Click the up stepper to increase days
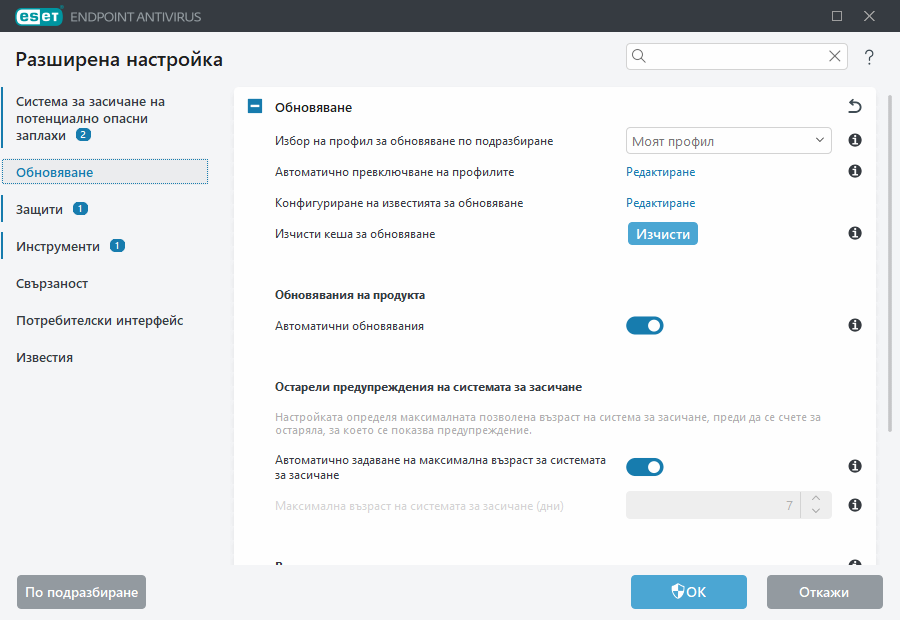Viewport: 900px width, 620px height. pyautogui.click(x=815, y=498)
